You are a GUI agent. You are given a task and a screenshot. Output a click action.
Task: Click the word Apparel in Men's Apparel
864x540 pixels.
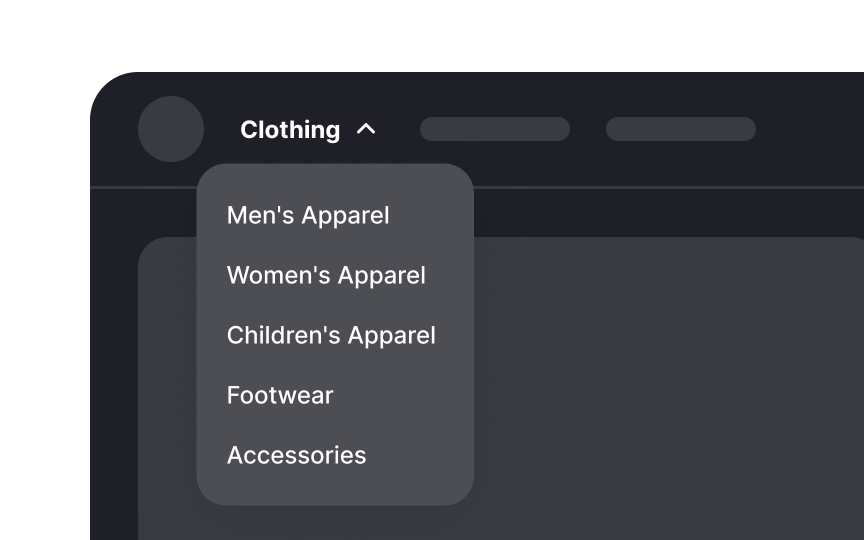[x=345, y=216]
